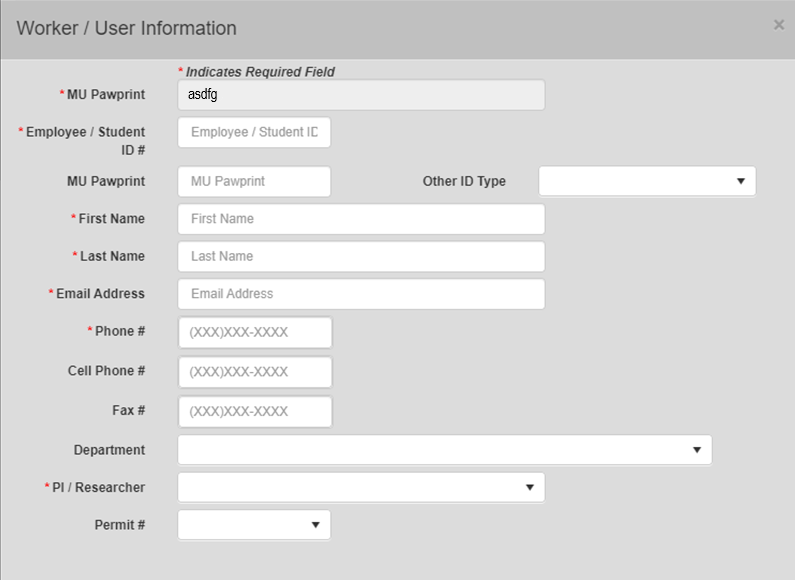
Task: Click the Fax # input box
Action: pos(255,411)
